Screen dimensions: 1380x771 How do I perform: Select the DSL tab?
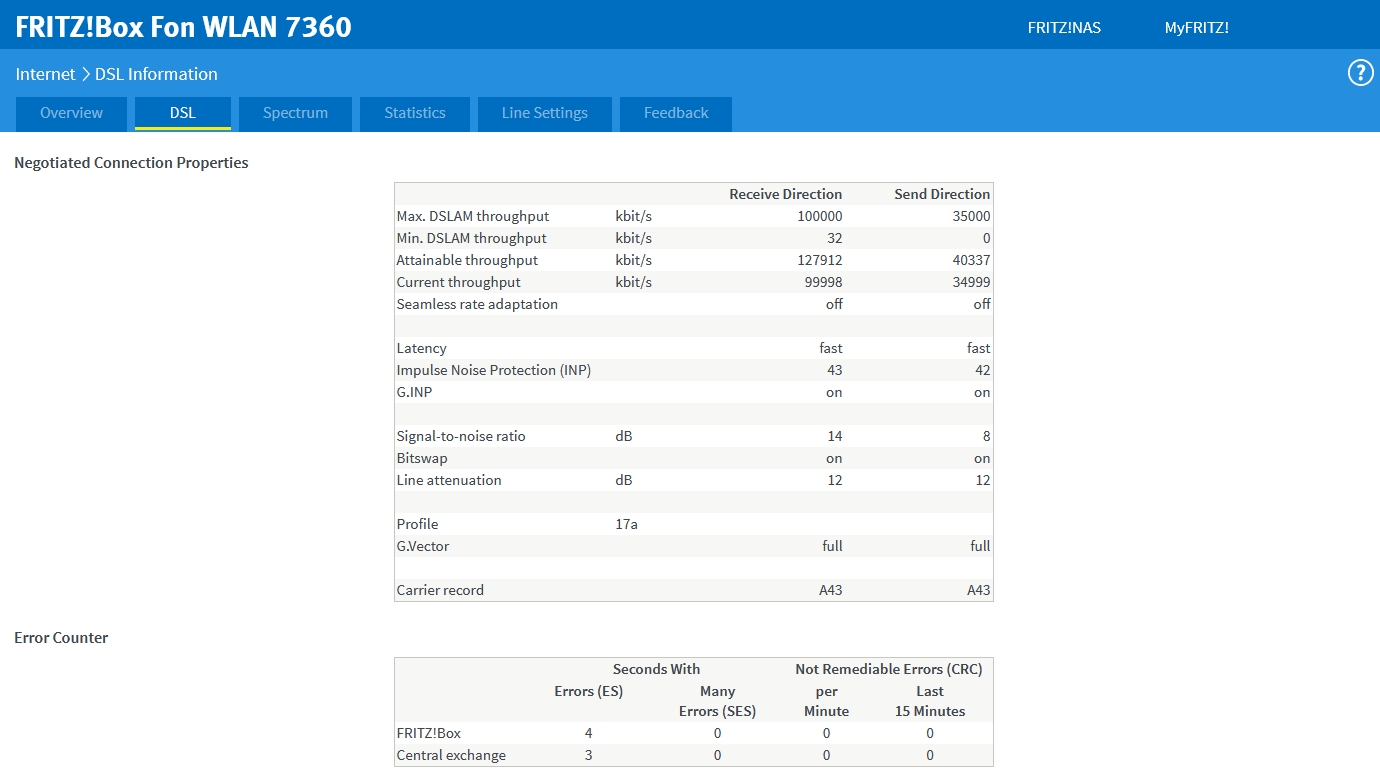tap(183, 113)
